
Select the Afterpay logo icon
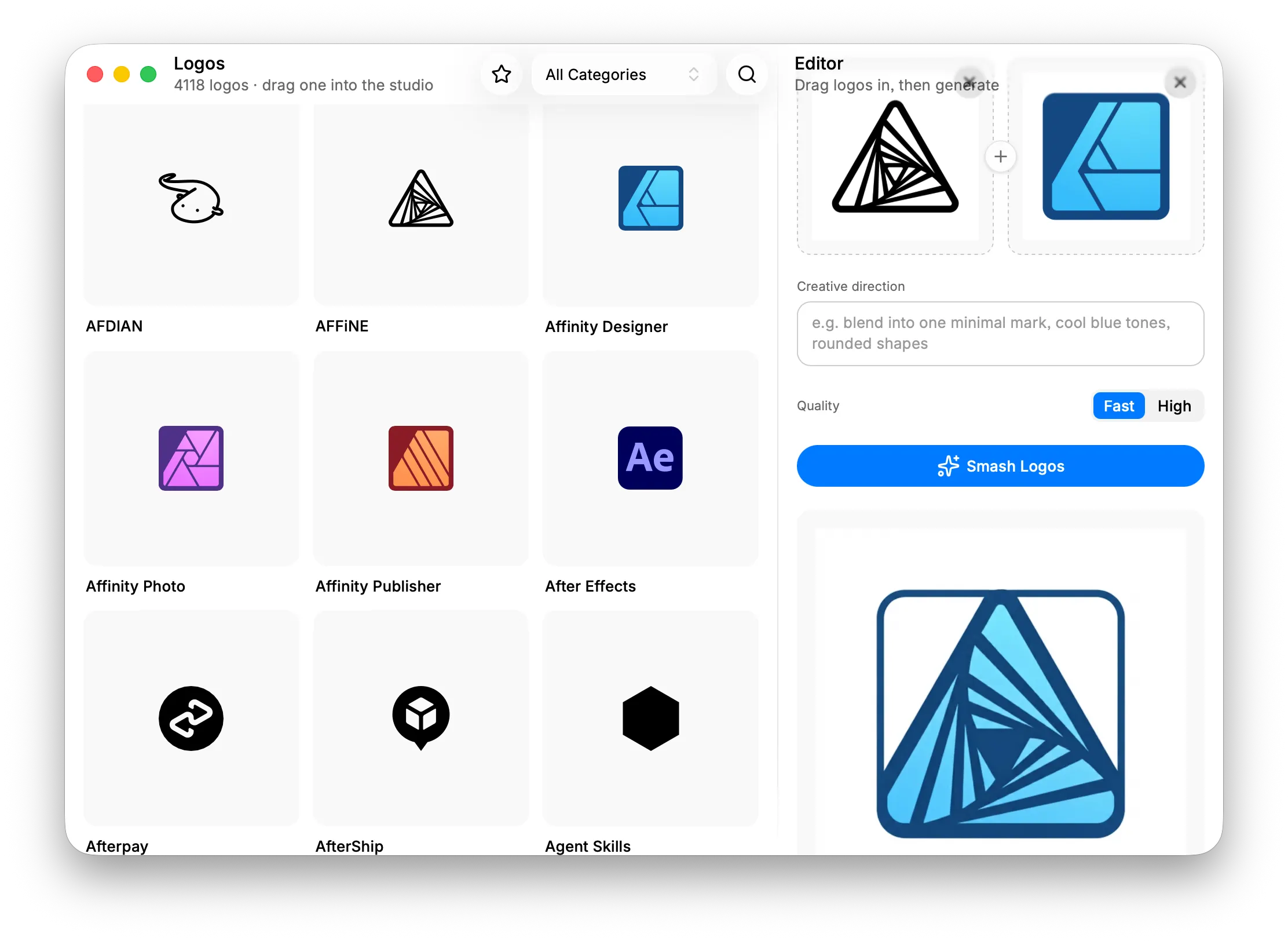coord(191,718)
